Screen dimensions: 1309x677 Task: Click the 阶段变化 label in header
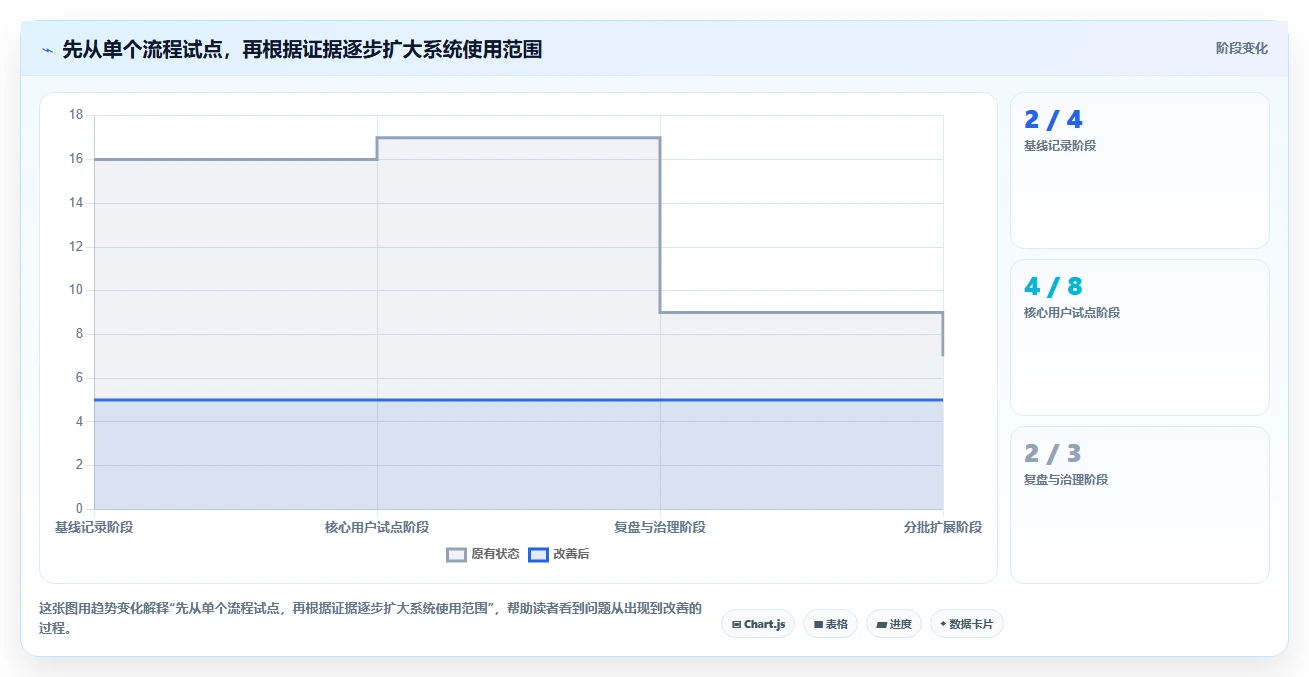pyautogui.click(x=1242, y=48)
